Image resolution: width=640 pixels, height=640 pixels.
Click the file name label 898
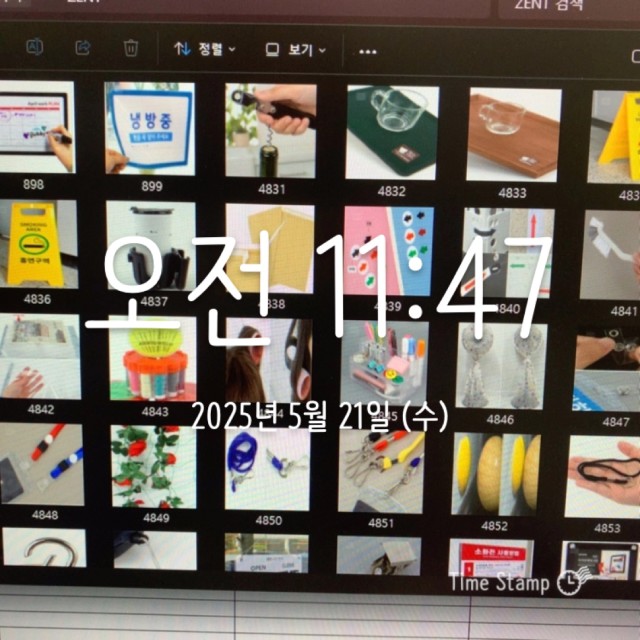(33, 184)
